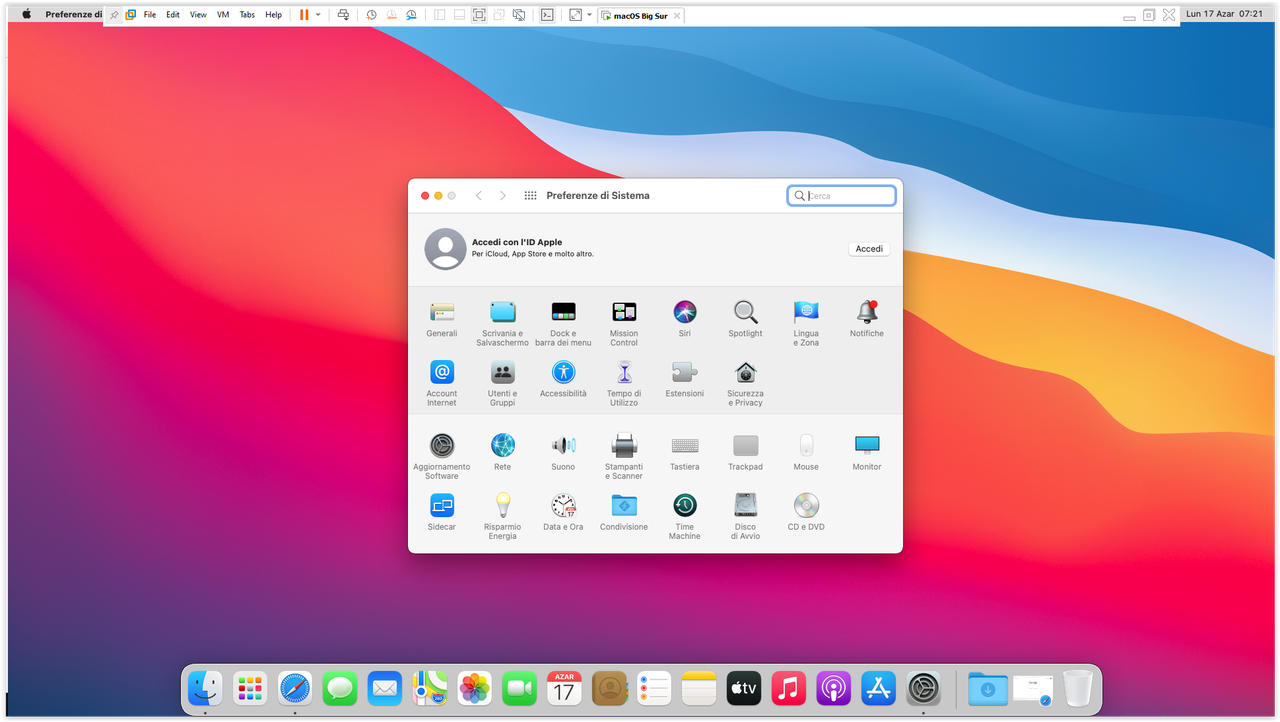The width and height of the screenshot is (1280, 722).
Task: Open FaceTime from the Dock
Action: click(x=519, y=688)
